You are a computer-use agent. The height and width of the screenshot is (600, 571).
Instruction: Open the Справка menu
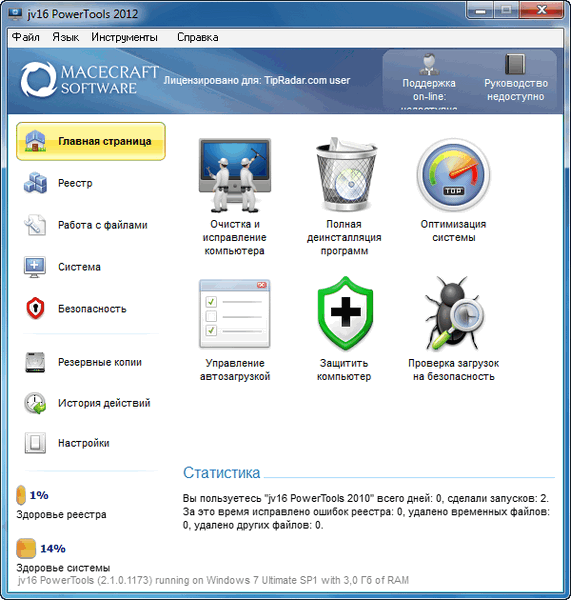click(x=197, y=37)
